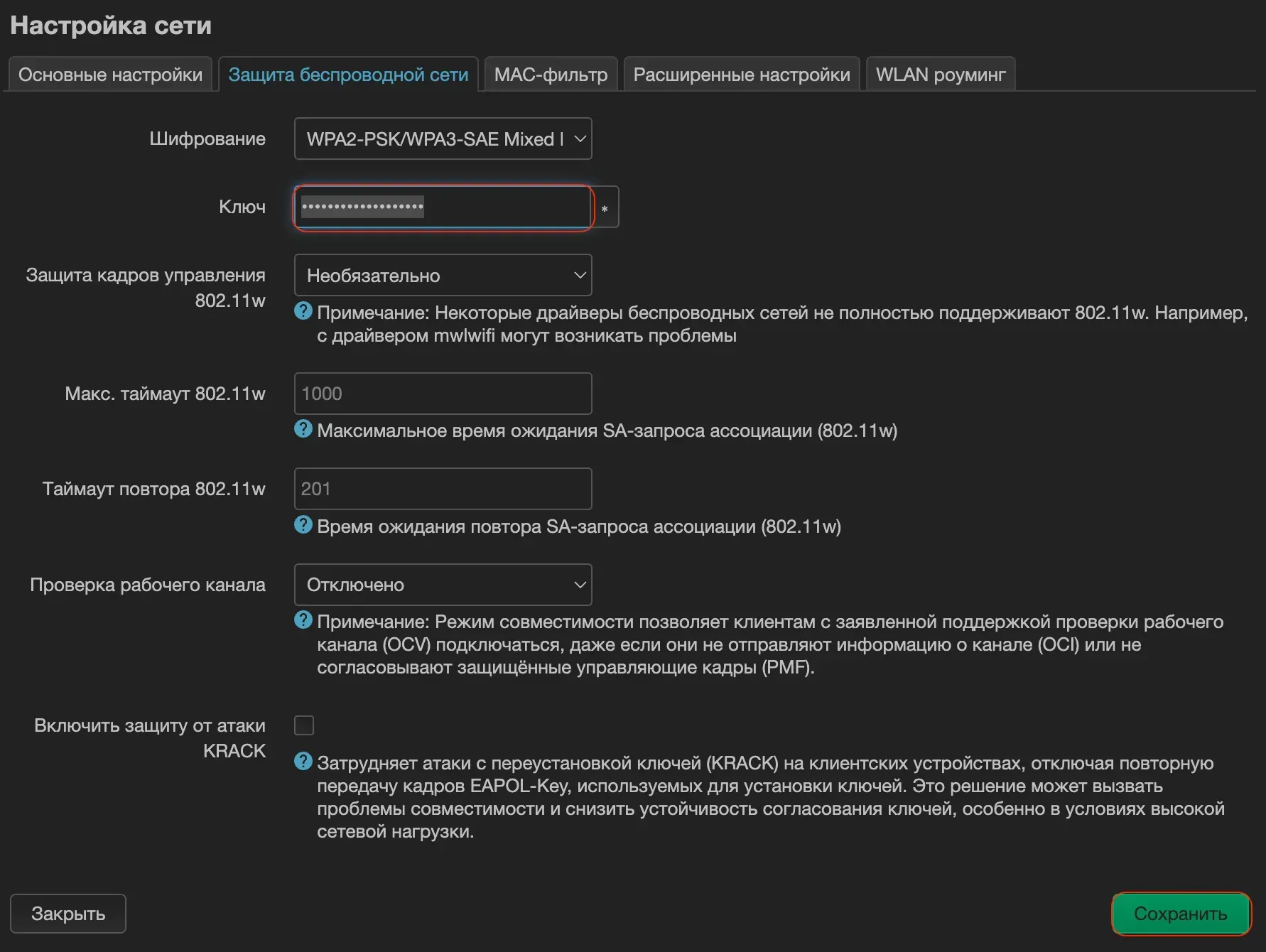Switch to WLAN роуминг tab
The height and width of the screenshot is (952, 1266).
pos(941,75)
